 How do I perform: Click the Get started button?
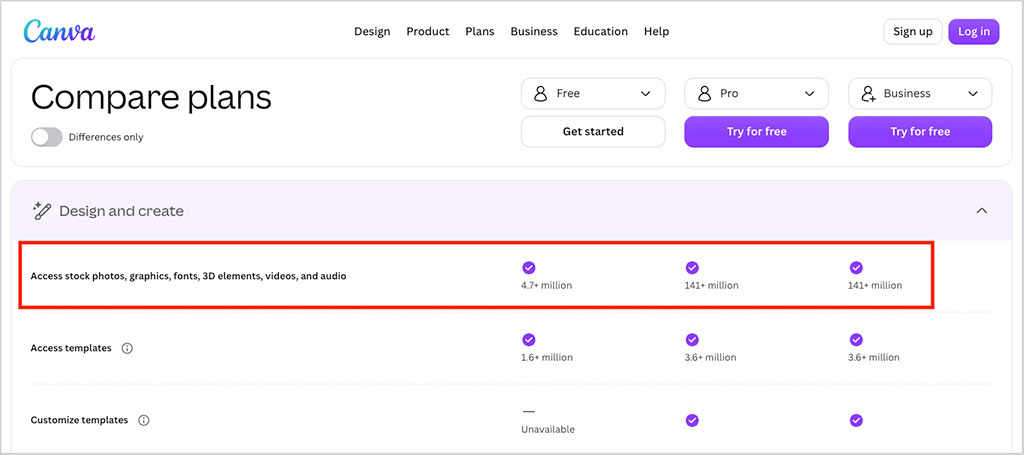pos(593,132)
